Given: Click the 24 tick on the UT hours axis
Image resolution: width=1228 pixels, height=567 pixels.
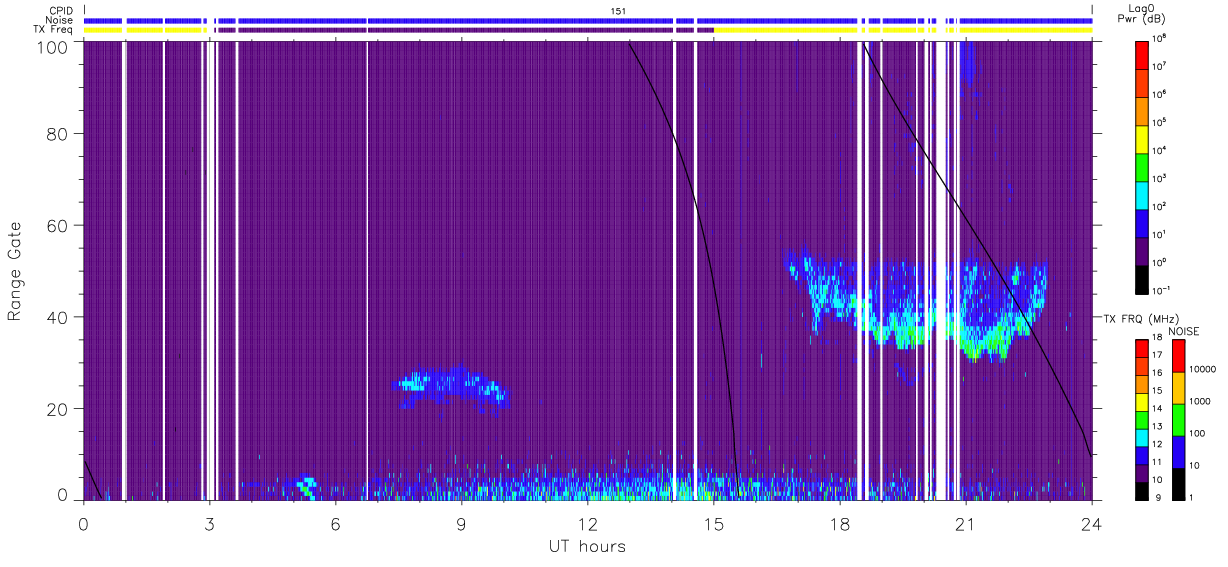Looking at the screenshot, I should (1092, 523).
